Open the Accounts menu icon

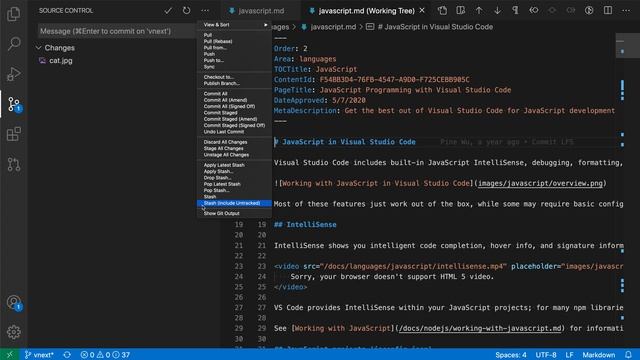(x=13, y=302)
